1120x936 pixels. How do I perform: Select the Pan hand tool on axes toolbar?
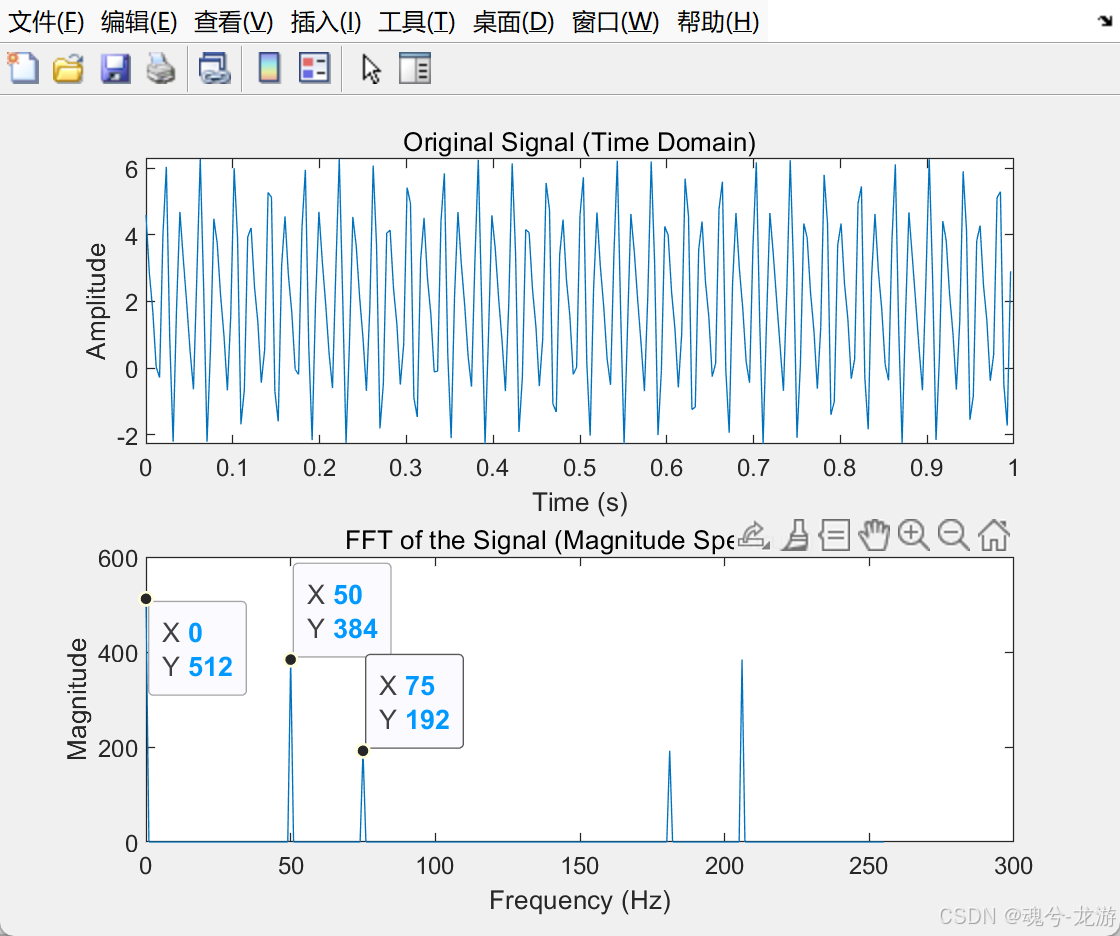coord(874,535)
